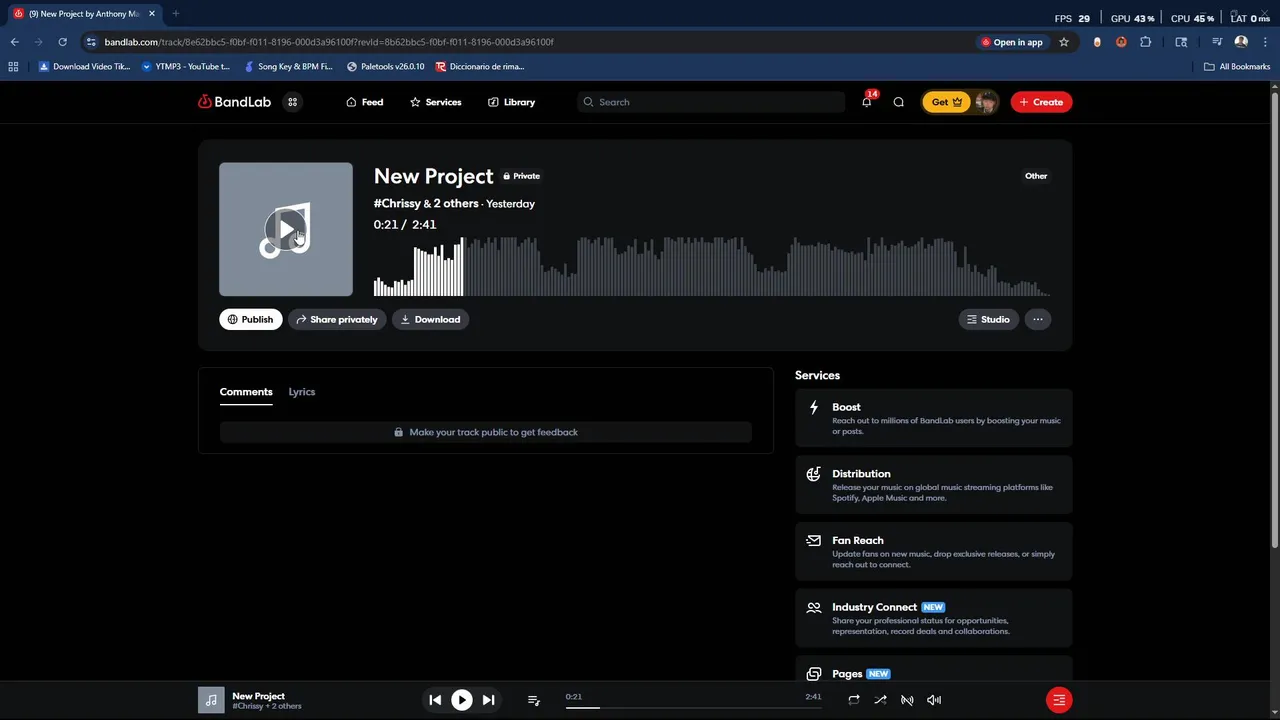Go back in the browser

click(x=14, y=42)
